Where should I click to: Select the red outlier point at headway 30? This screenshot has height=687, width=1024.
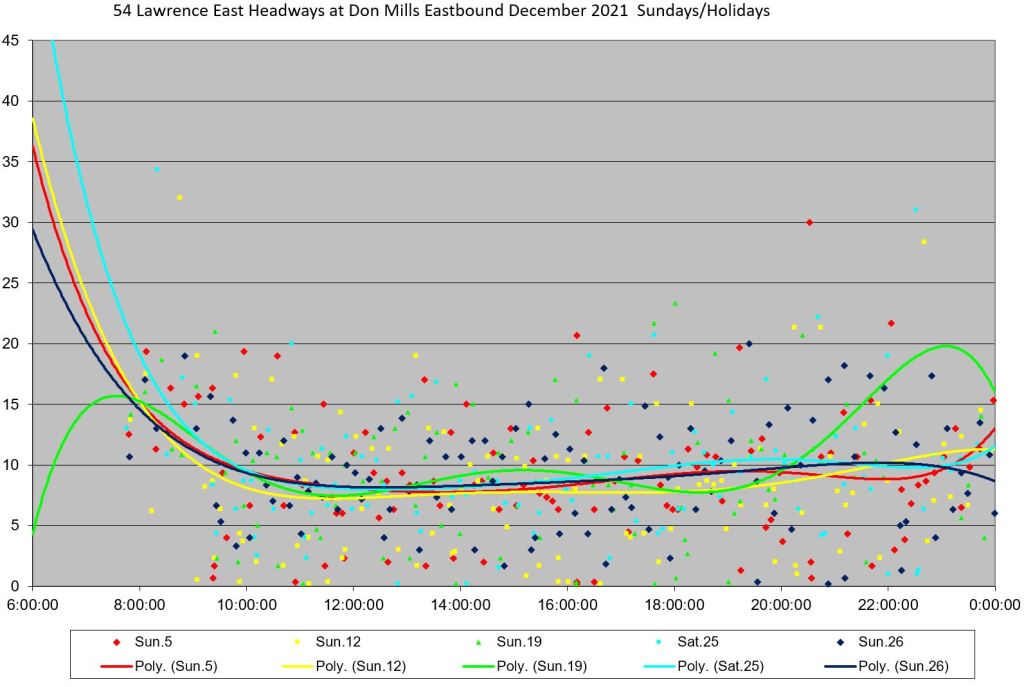[809, 222]
